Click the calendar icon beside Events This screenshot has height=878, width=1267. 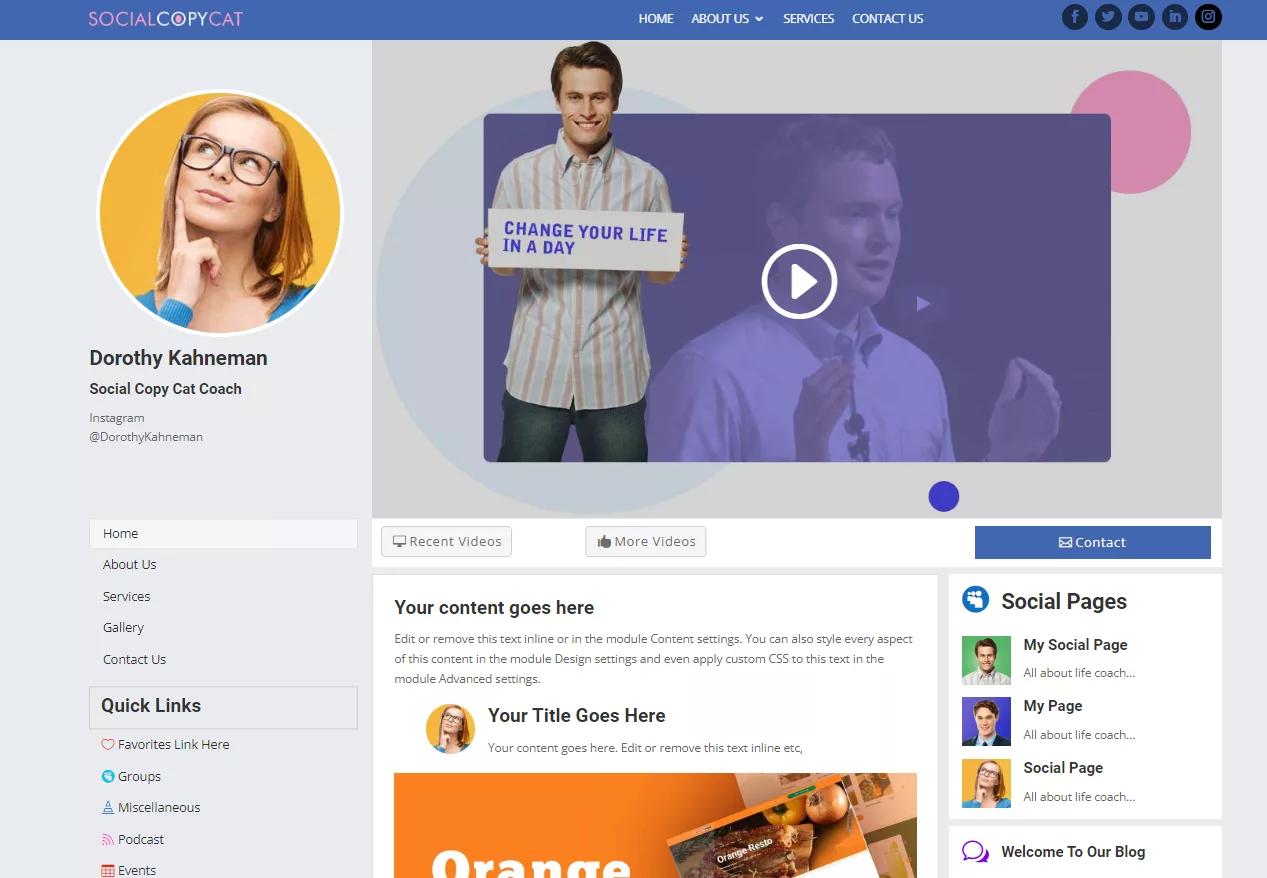[x=108, y=870]
